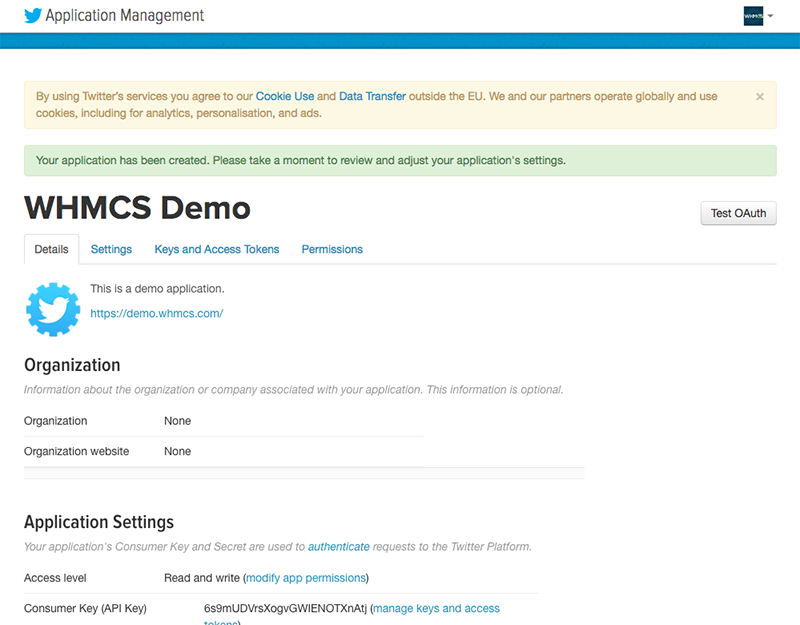Screen dimensions: 800x625
Task: Click the Read and write access value
Action: pyautogui.click(x=202, y=578)
